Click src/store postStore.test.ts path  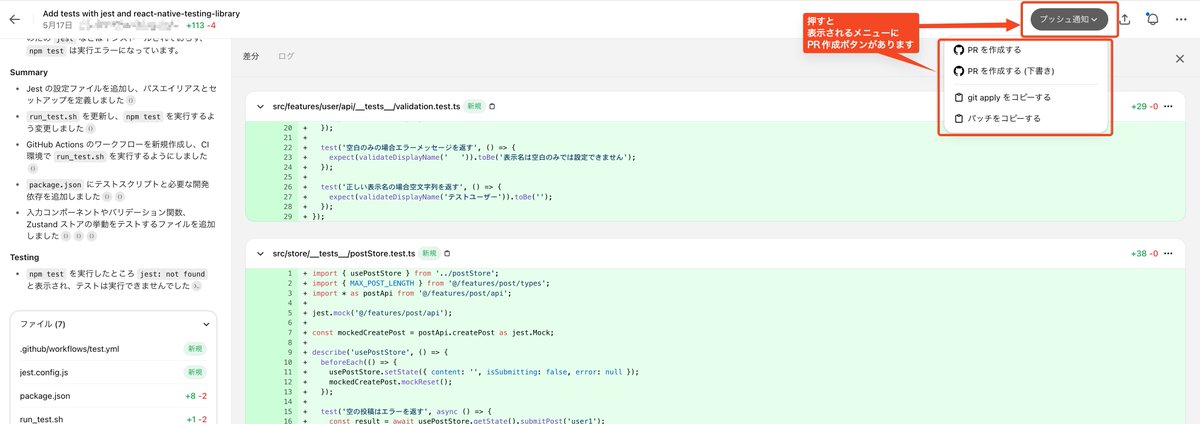point(343,254)
